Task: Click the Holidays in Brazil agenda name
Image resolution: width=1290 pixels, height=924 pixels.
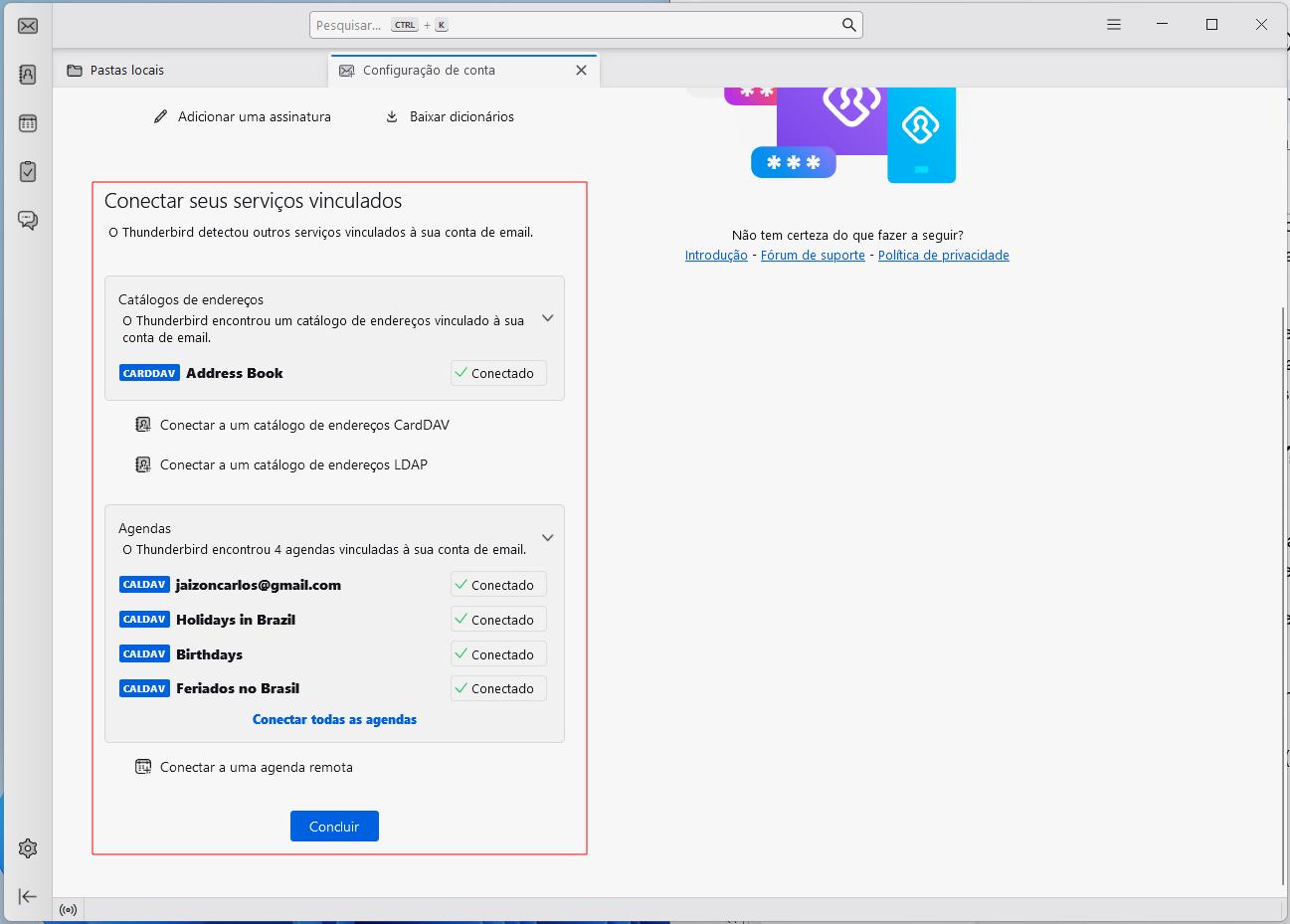Action: coord(236,619)
